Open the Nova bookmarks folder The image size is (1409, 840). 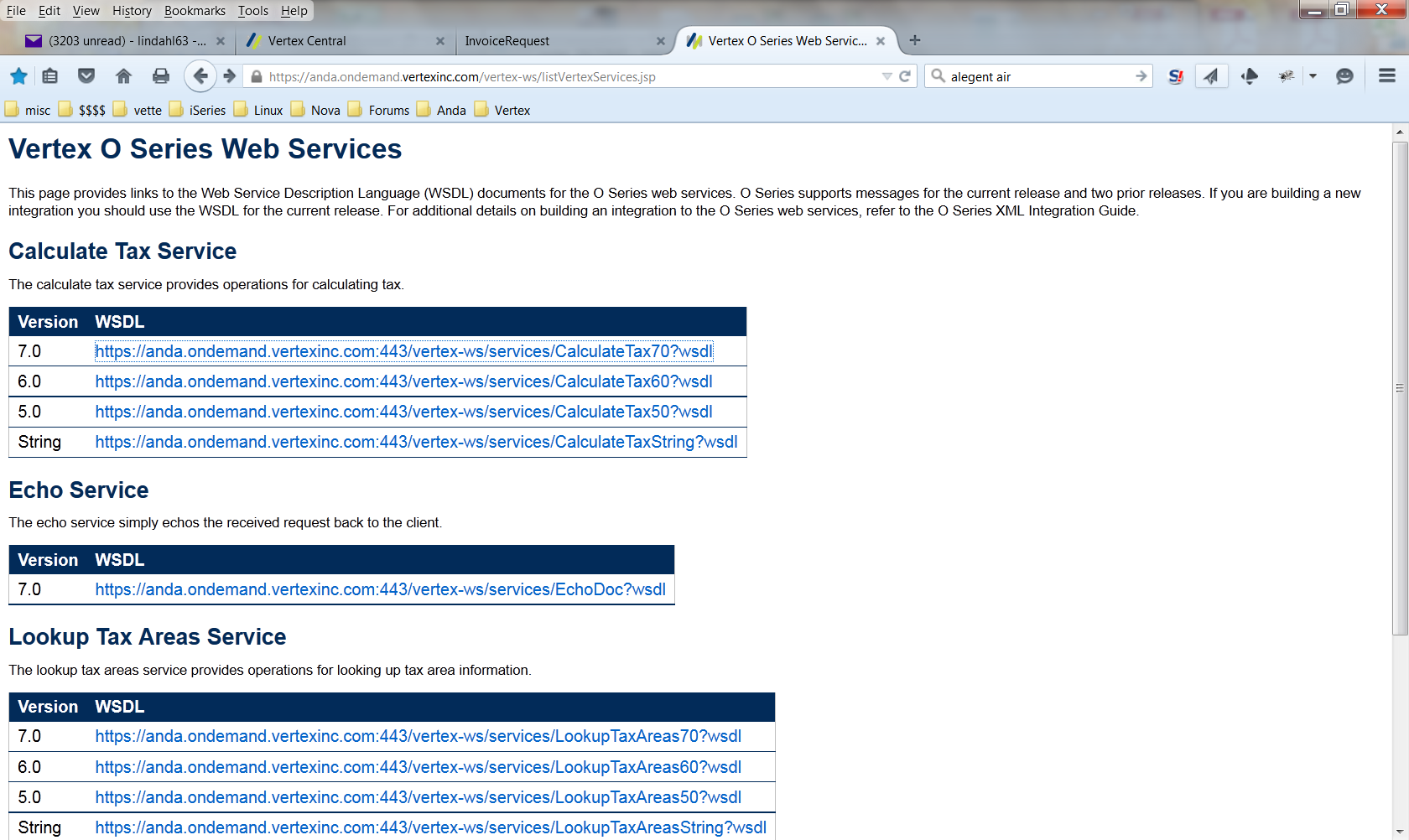315,110
